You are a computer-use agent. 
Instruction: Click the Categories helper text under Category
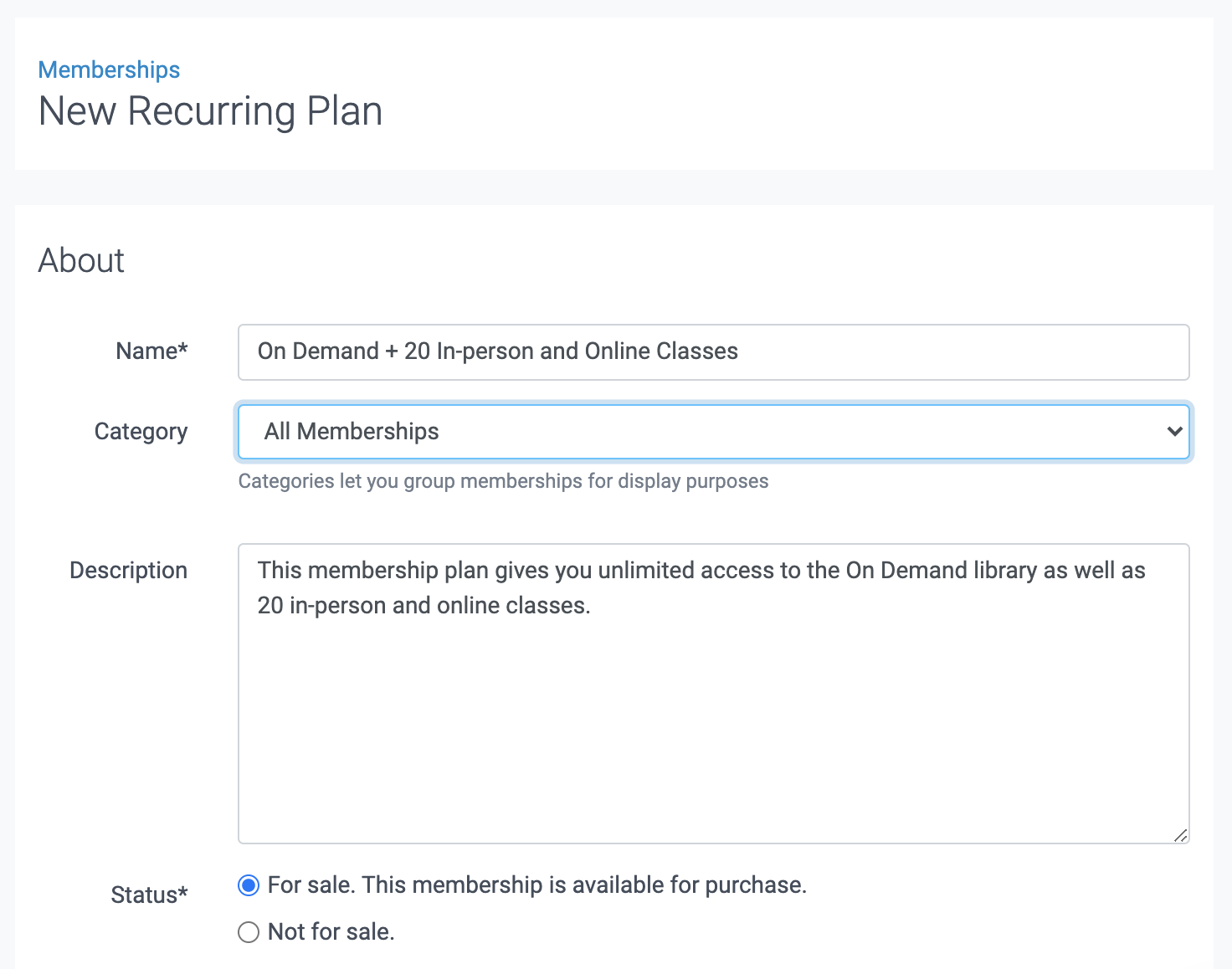coord(503,481)
